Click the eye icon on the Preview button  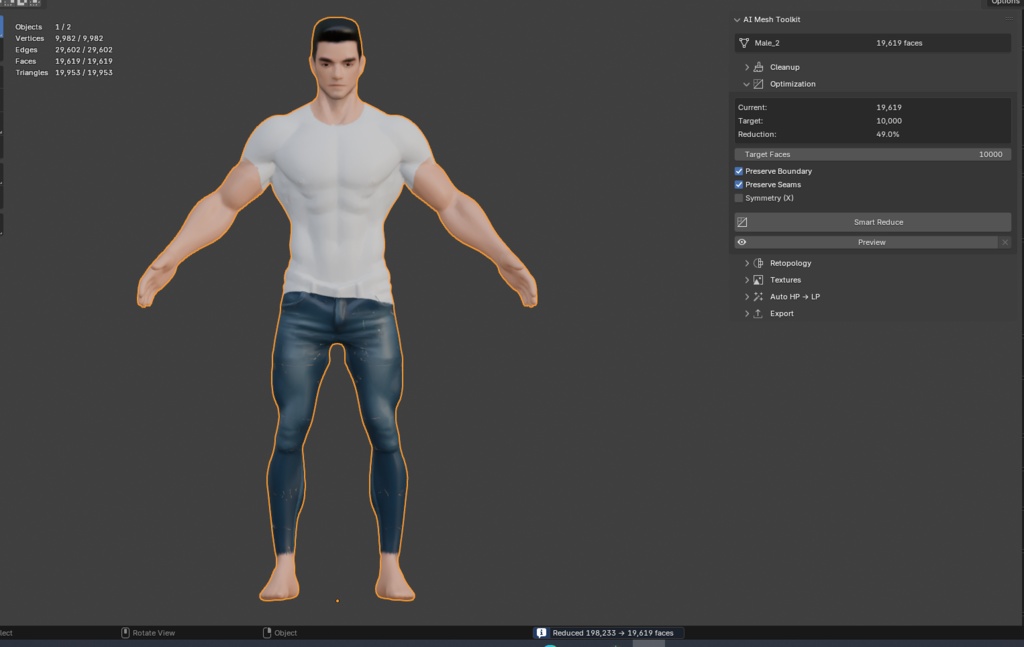pyautogui.click(x=742, y=242)
